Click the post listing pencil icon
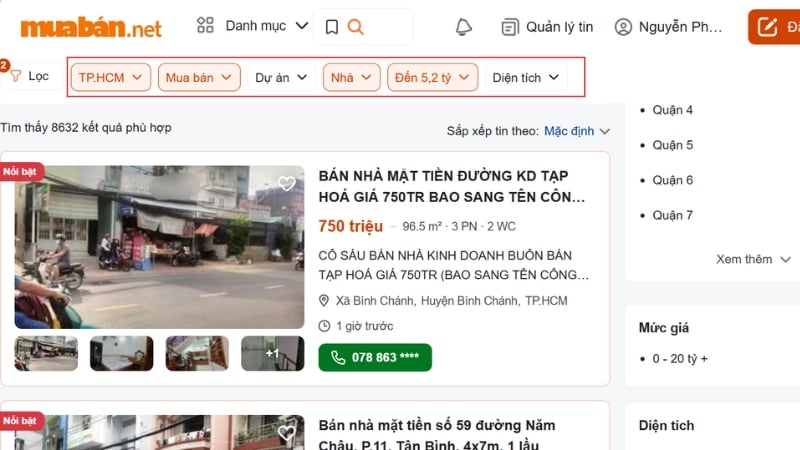 (767, 27)
